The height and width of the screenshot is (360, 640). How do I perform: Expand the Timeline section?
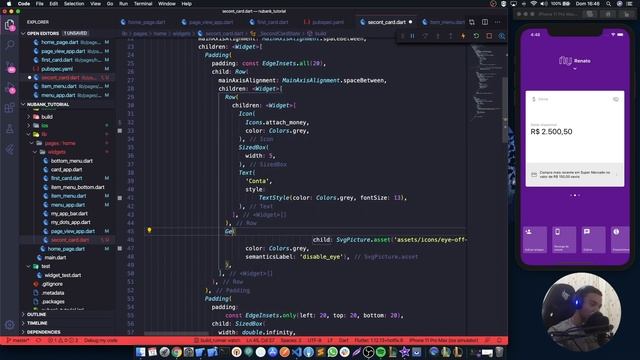click(37, 323)
